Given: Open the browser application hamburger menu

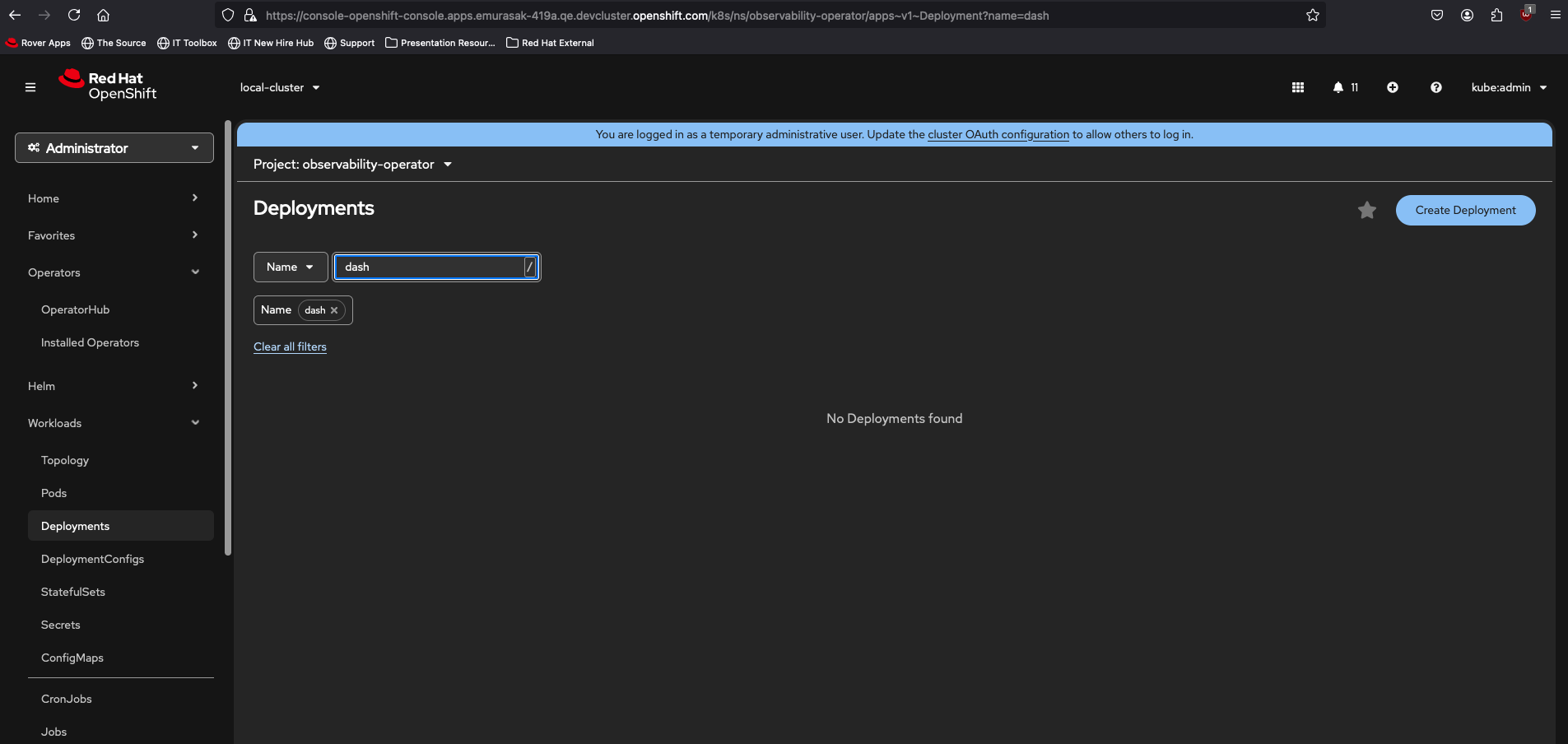Looking at the screenshot, I should click(1555, 15).
